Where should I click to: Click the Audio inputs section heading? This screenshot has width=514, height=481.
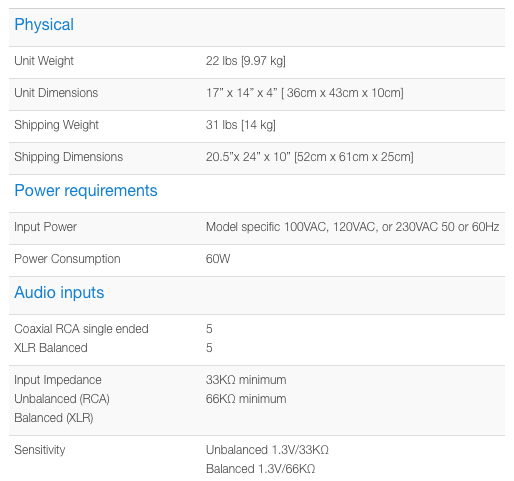[x=59, y=293]
